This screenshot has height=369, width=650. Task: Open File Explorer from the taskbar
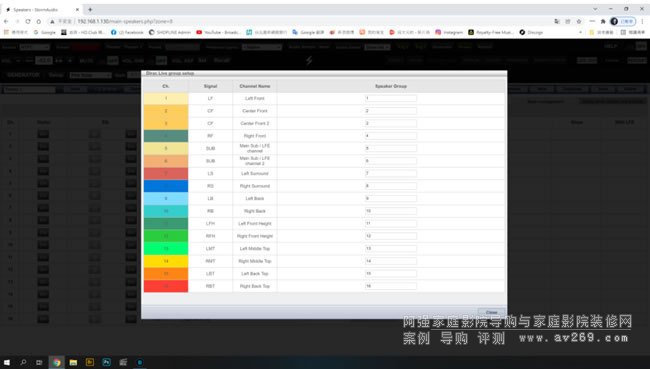click(x=73, y=362)
